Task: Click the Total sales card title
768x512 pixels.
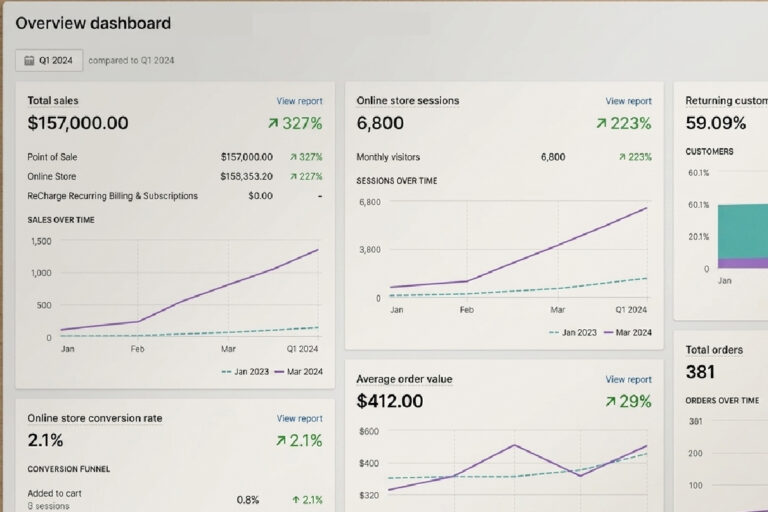Action: click(x=53, y=100)
